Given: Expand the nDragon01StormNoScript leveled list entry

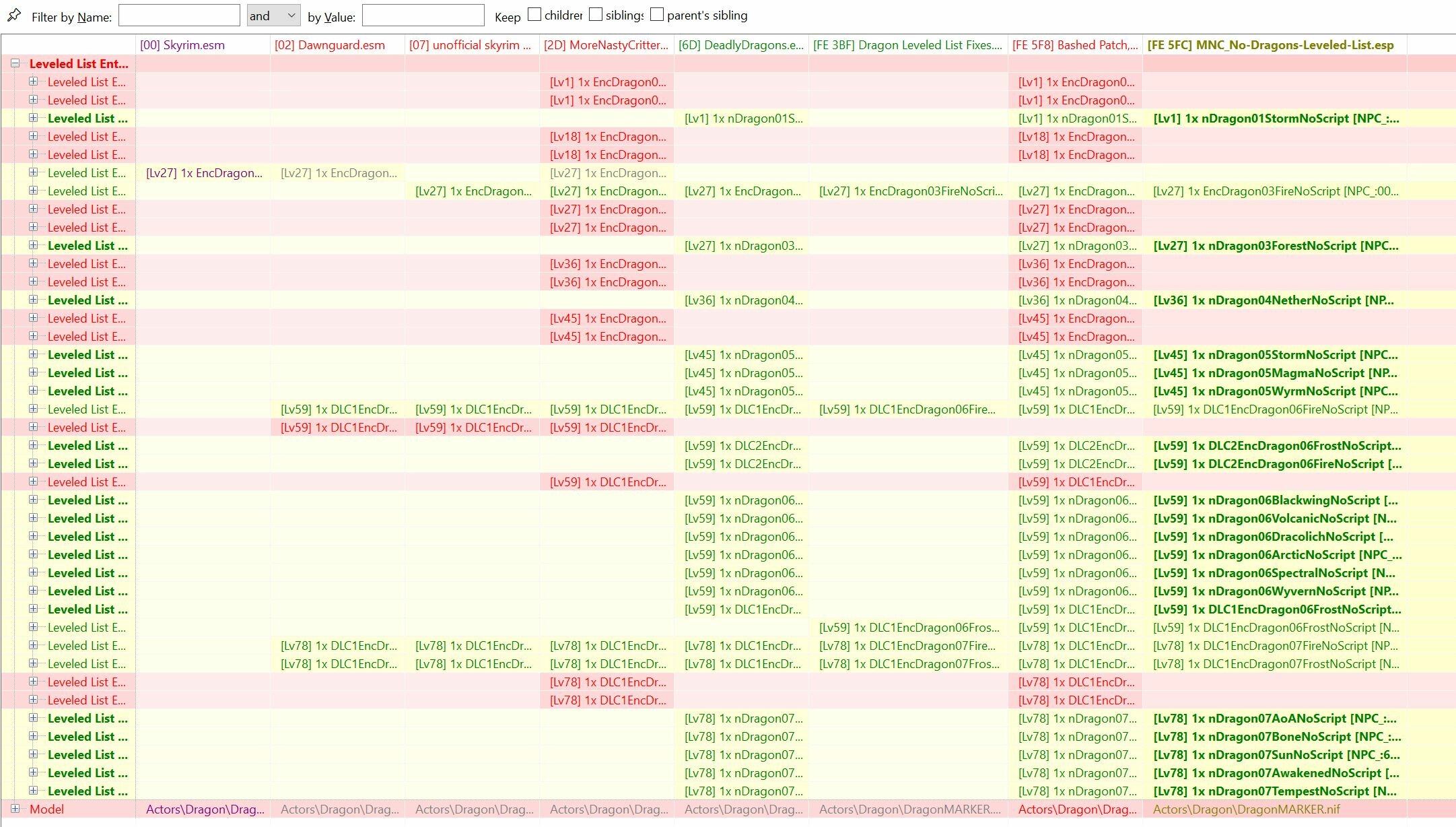Looking at the screenshot, I should pos(33,118).
